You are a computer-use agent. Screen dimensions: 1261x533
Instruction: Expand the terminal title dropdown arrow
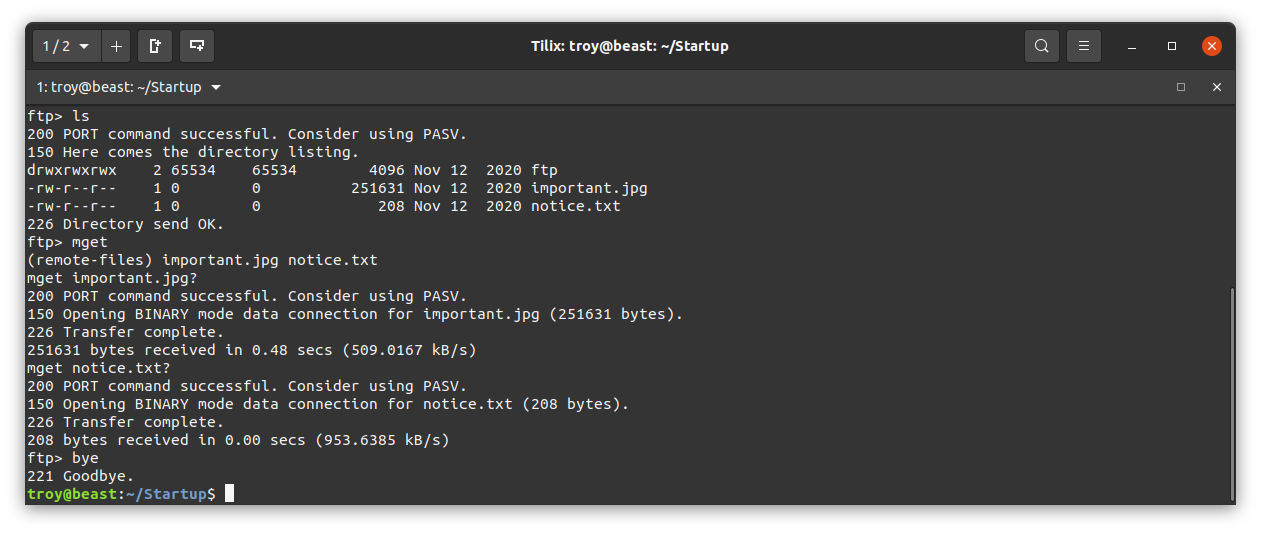coord(216,87)
